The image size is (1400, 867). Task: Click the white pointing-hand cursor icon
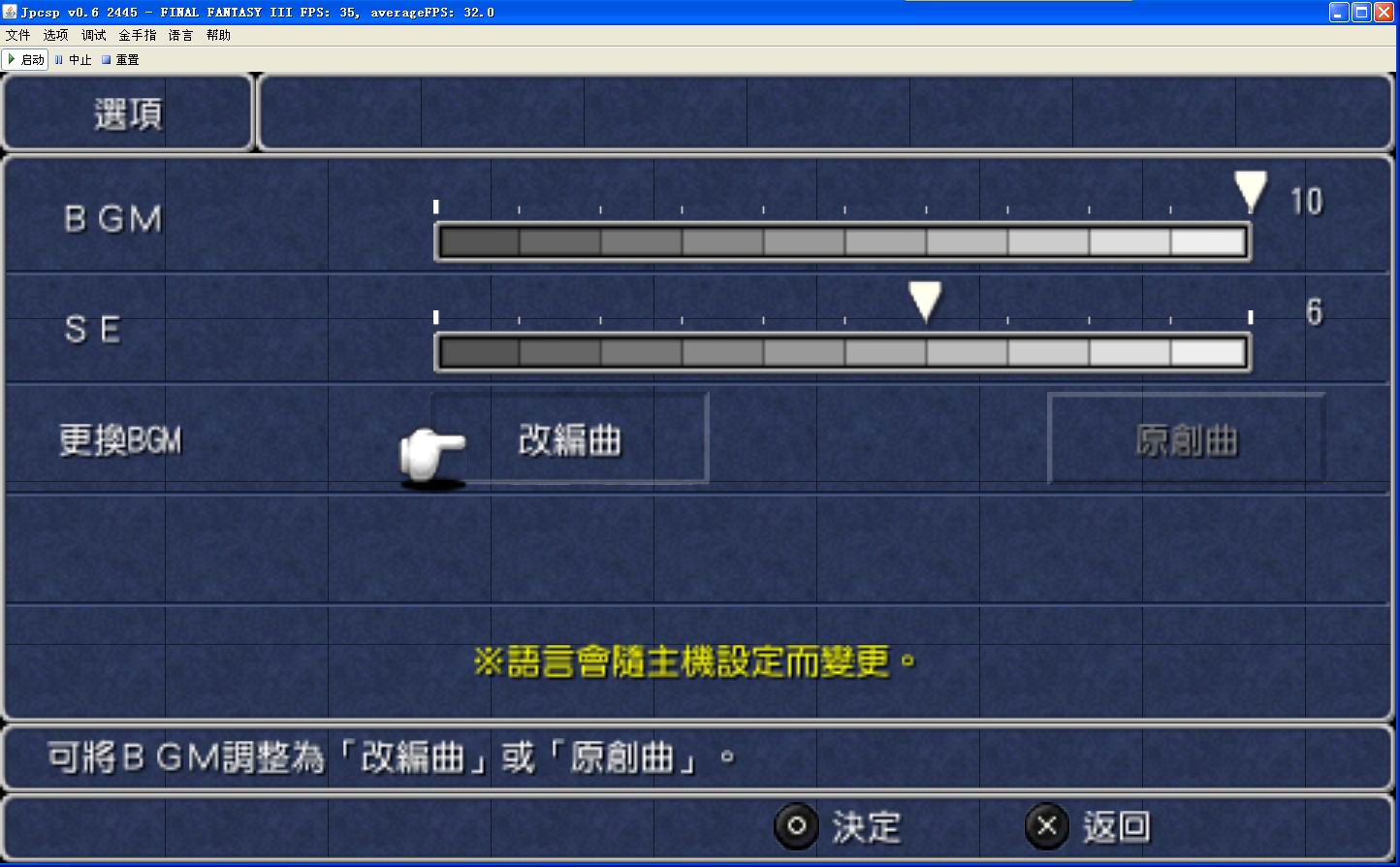(x=431, y=453)
